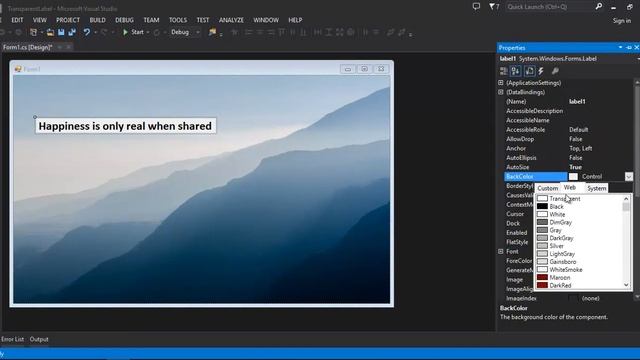
Task: Click the Property Pages wrench icon
Action: 555,71
